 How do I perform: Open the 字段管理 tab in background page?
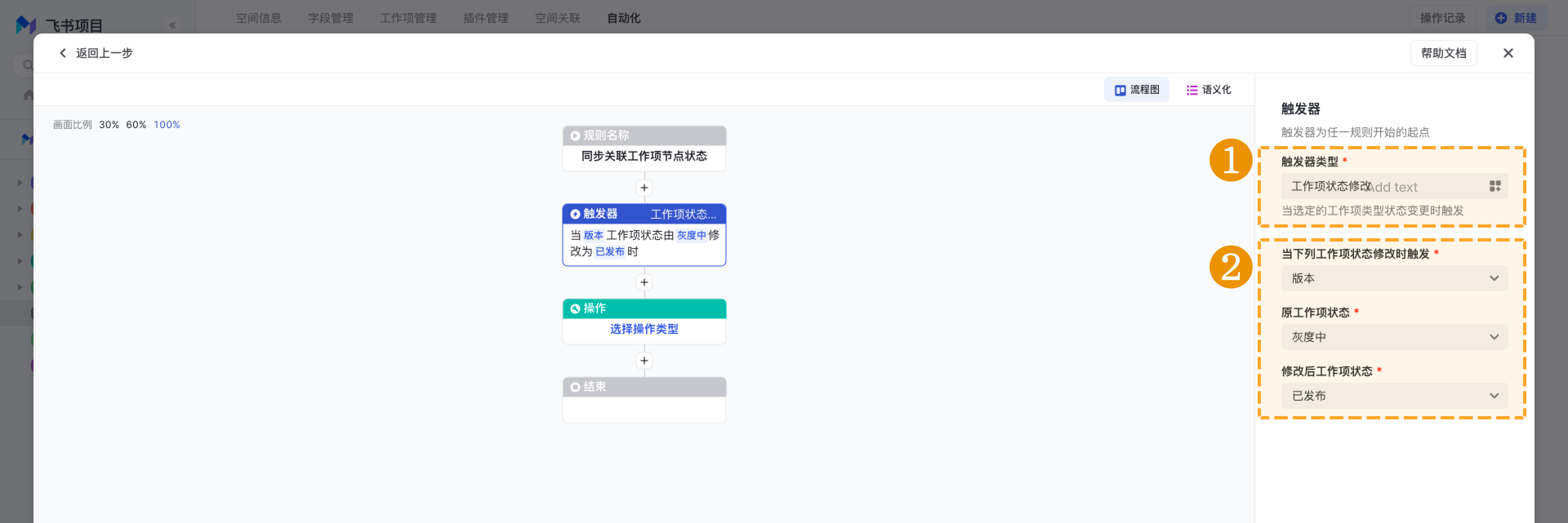330,18
